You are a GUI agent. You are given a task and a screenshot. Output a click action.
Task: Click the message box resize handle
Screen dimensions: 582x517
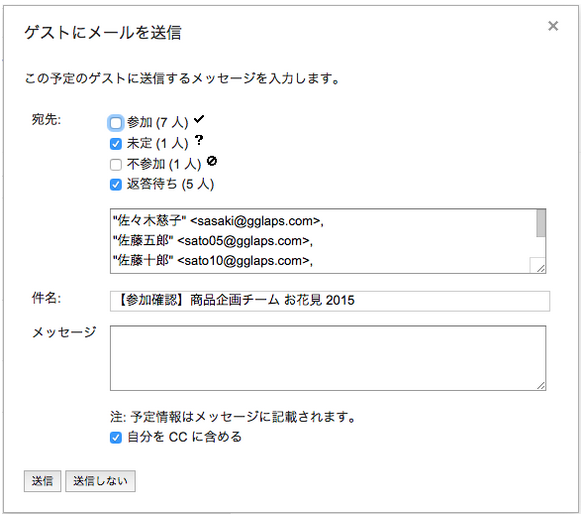click(x=540, y=386)
